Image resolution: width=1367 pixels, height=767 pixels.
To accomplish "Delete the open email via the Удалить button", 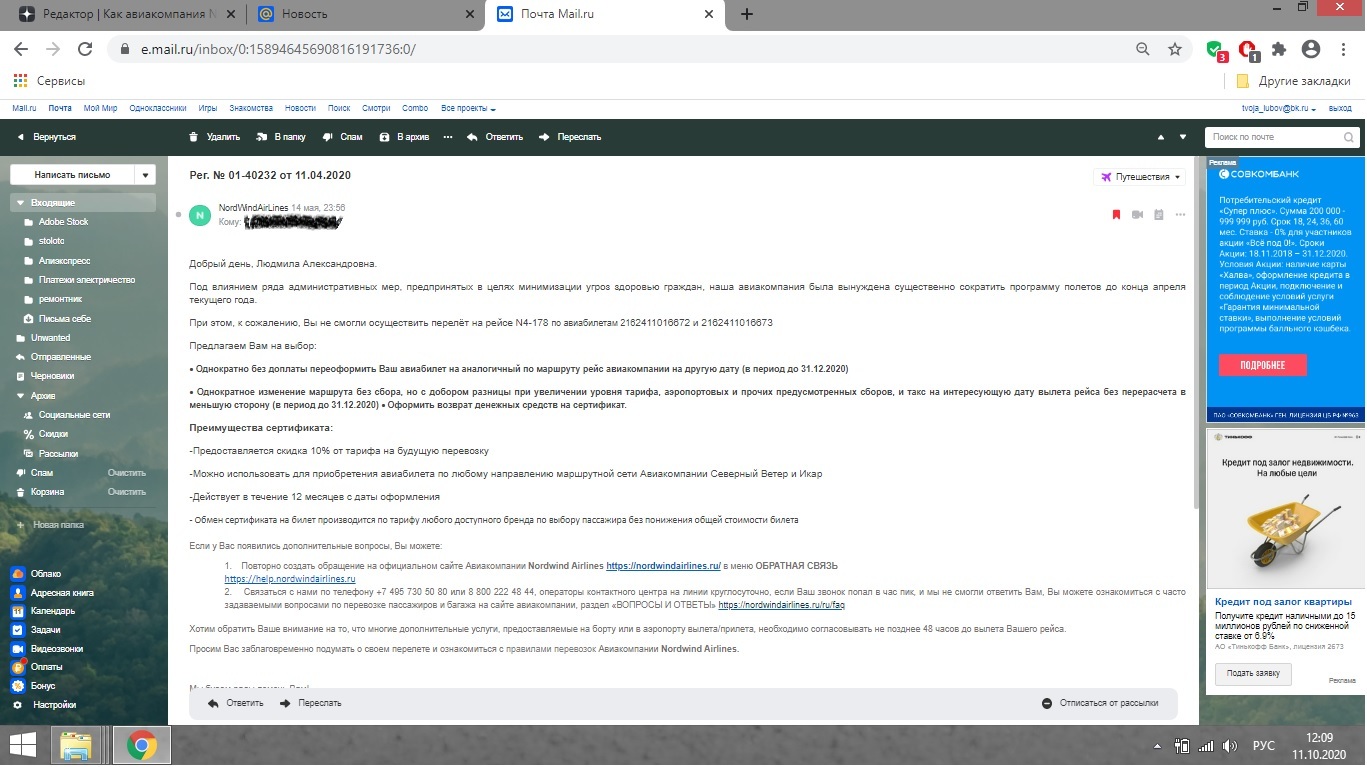I will tap(214, 137).
